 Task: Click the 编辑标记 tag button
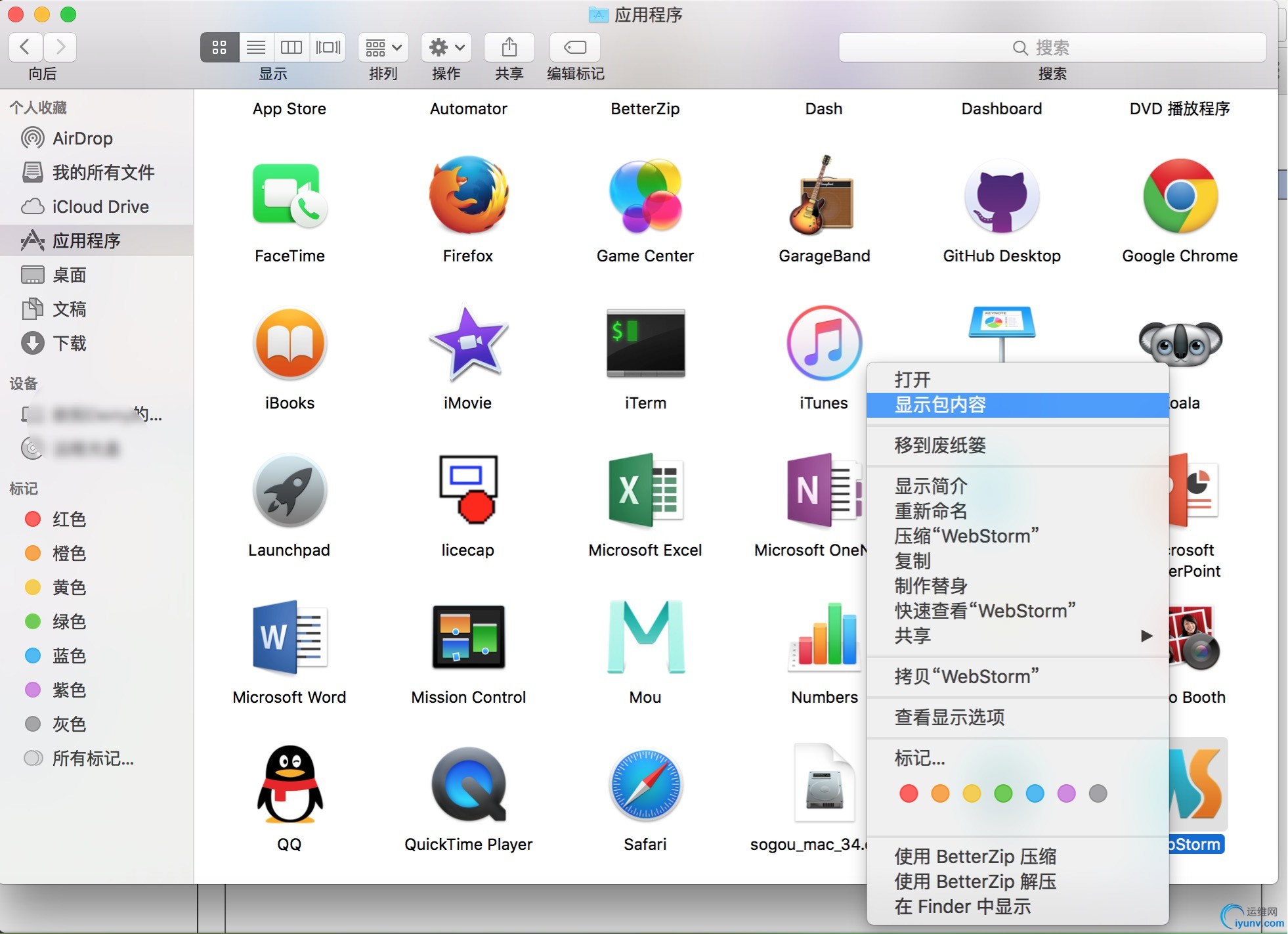click(575, 47)
